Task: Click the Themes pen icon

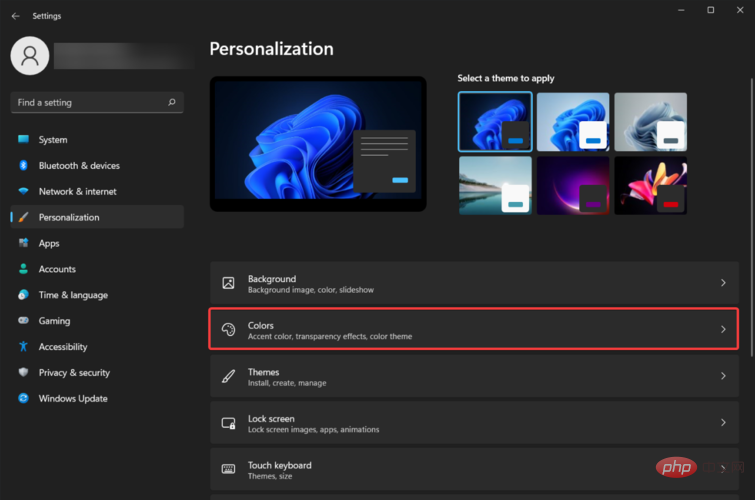Action: click(x=228, y=376)
